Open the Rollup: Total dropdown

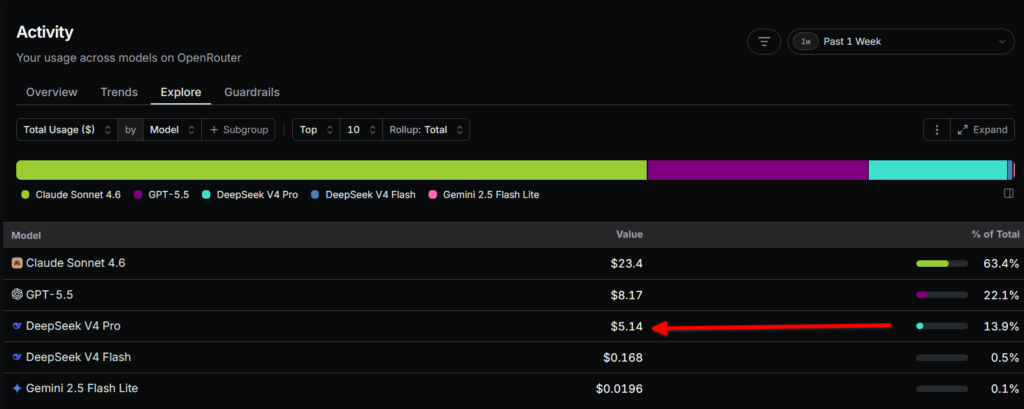pyautogui.click(x=426, y=129)
